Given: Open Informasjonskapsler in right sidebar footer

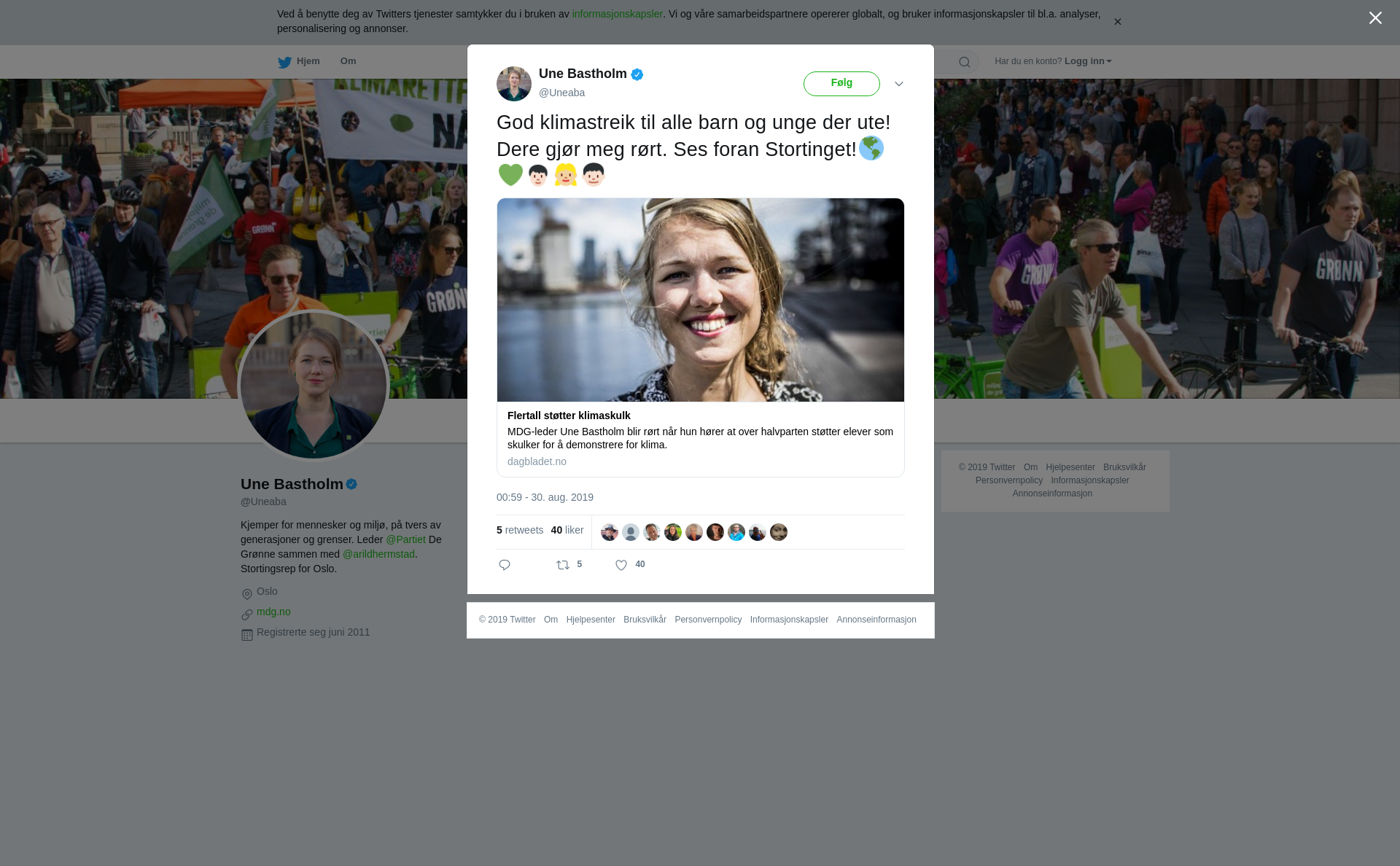Looking at the screenshot, I should 1090,480.
